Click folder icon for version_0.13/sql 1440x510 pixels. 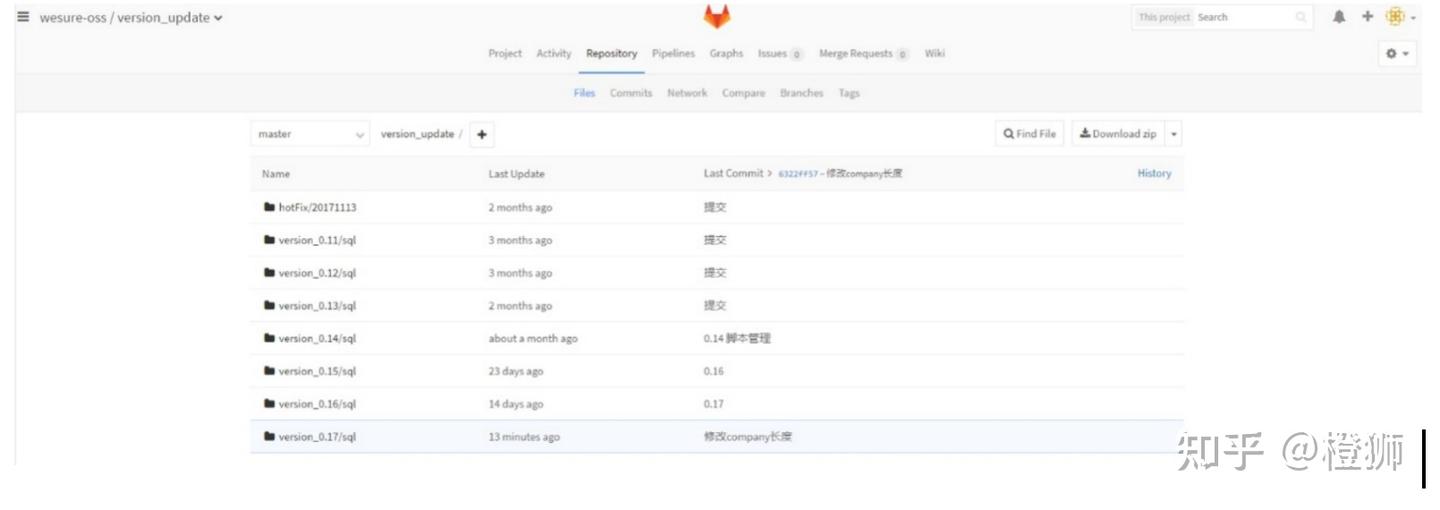269,306
